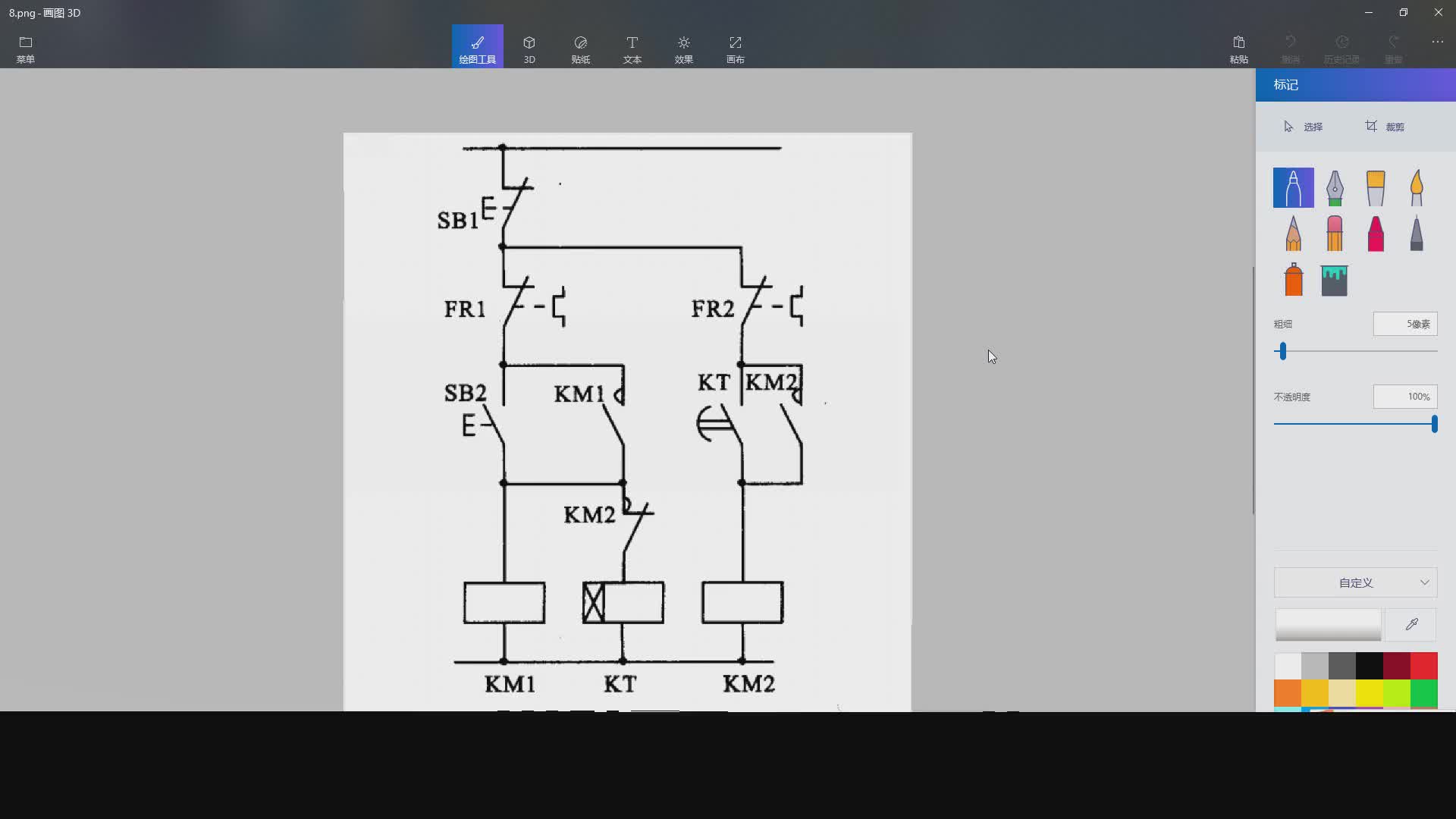
Task: Pick the orange color swatch
Action: pos(1288,693)
